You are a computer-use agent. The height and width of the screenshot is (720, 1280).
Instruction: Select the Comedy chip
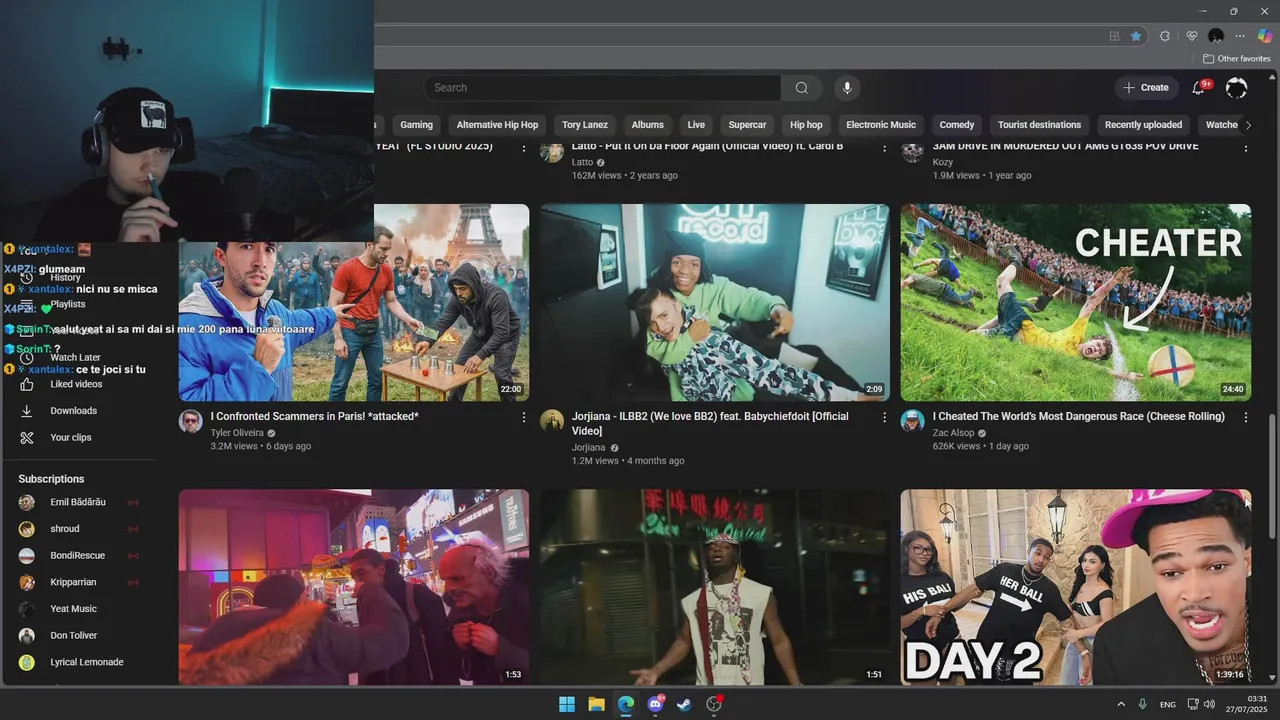click(957, 125)
